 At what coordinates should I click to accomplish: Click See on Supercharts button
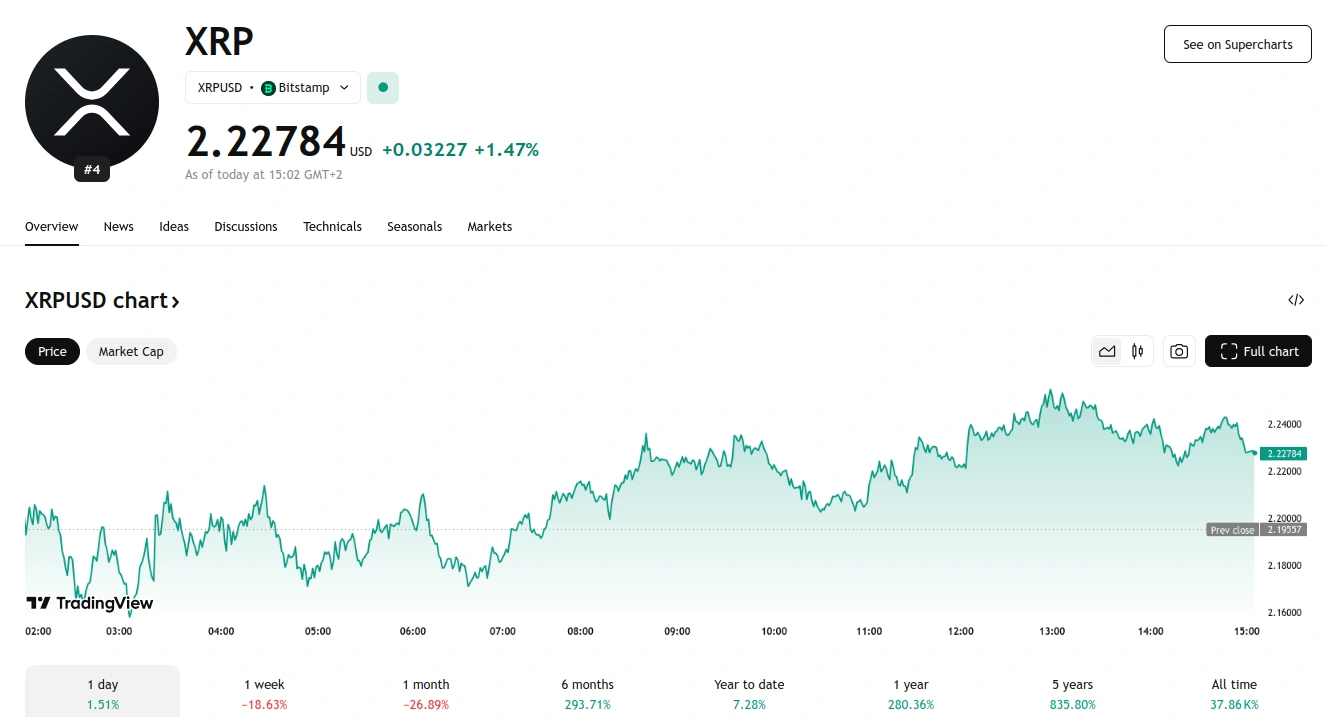(1237, 44)
